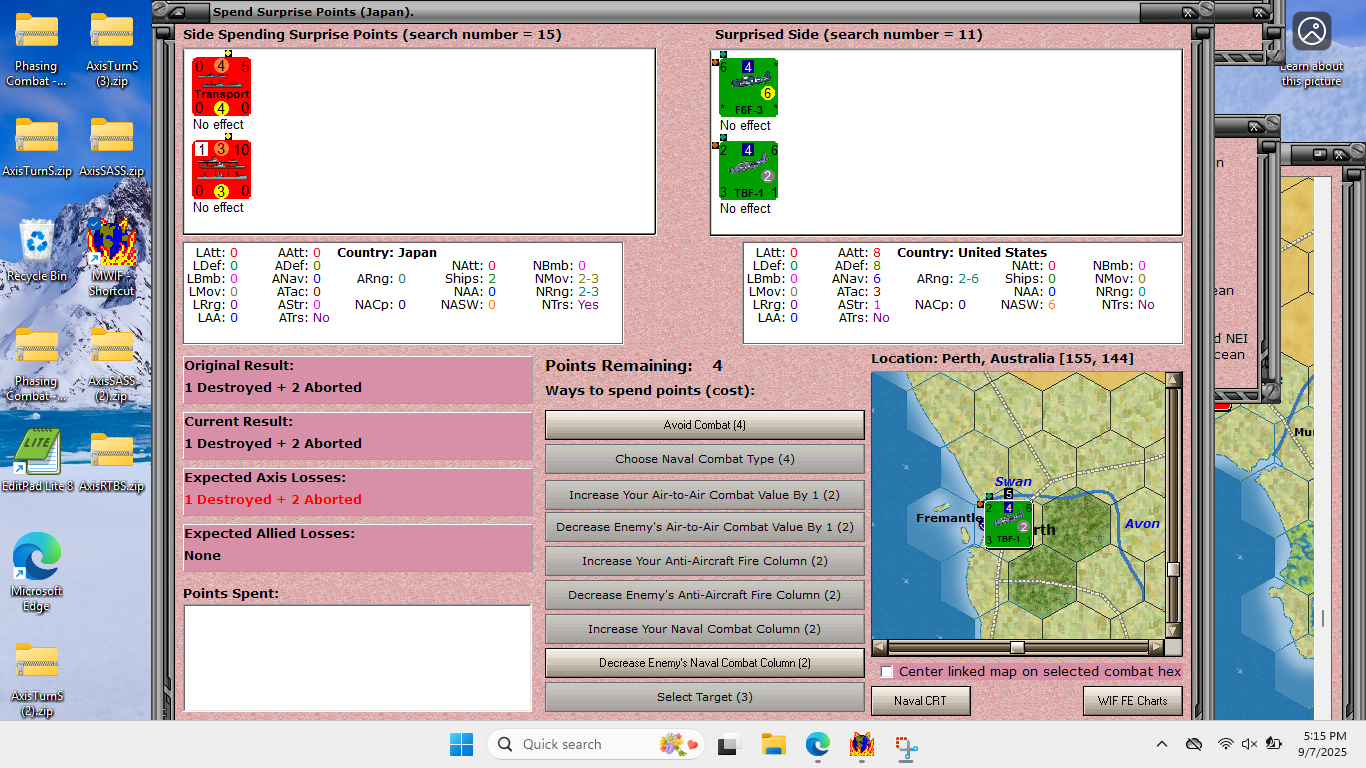Open the Recycle Bin
1366x768 pixels.
click(x=37, y=251)
